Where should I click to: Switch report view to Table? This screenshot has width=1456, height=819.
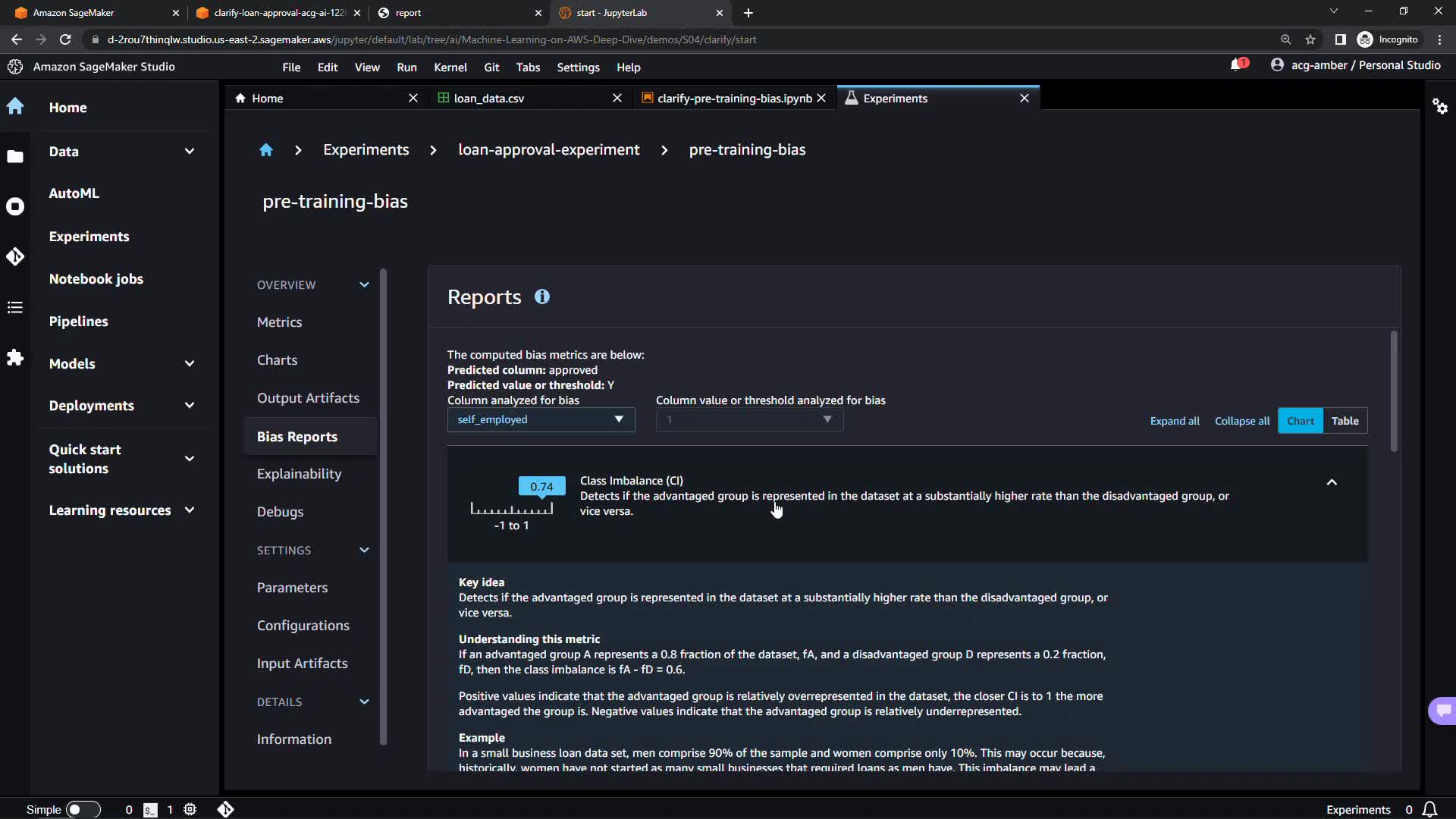pos(1345,421)
